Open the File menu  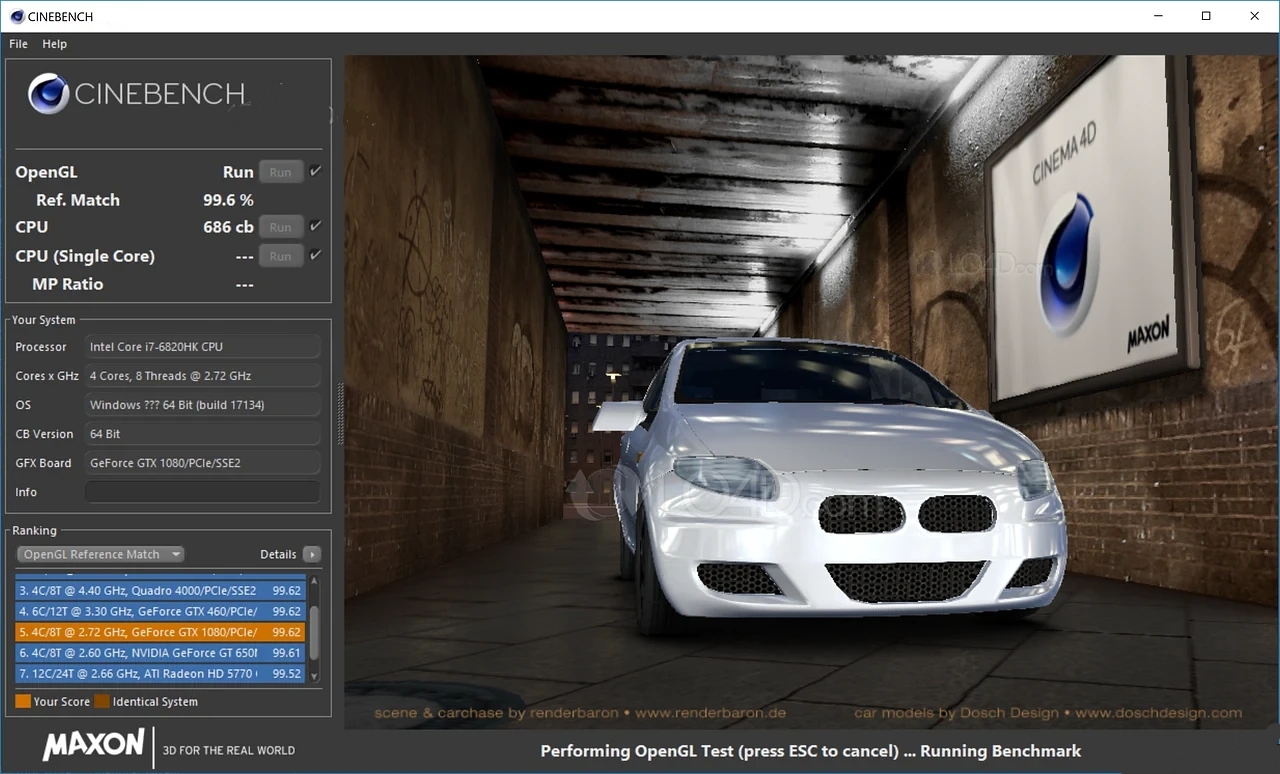(17, 44)
